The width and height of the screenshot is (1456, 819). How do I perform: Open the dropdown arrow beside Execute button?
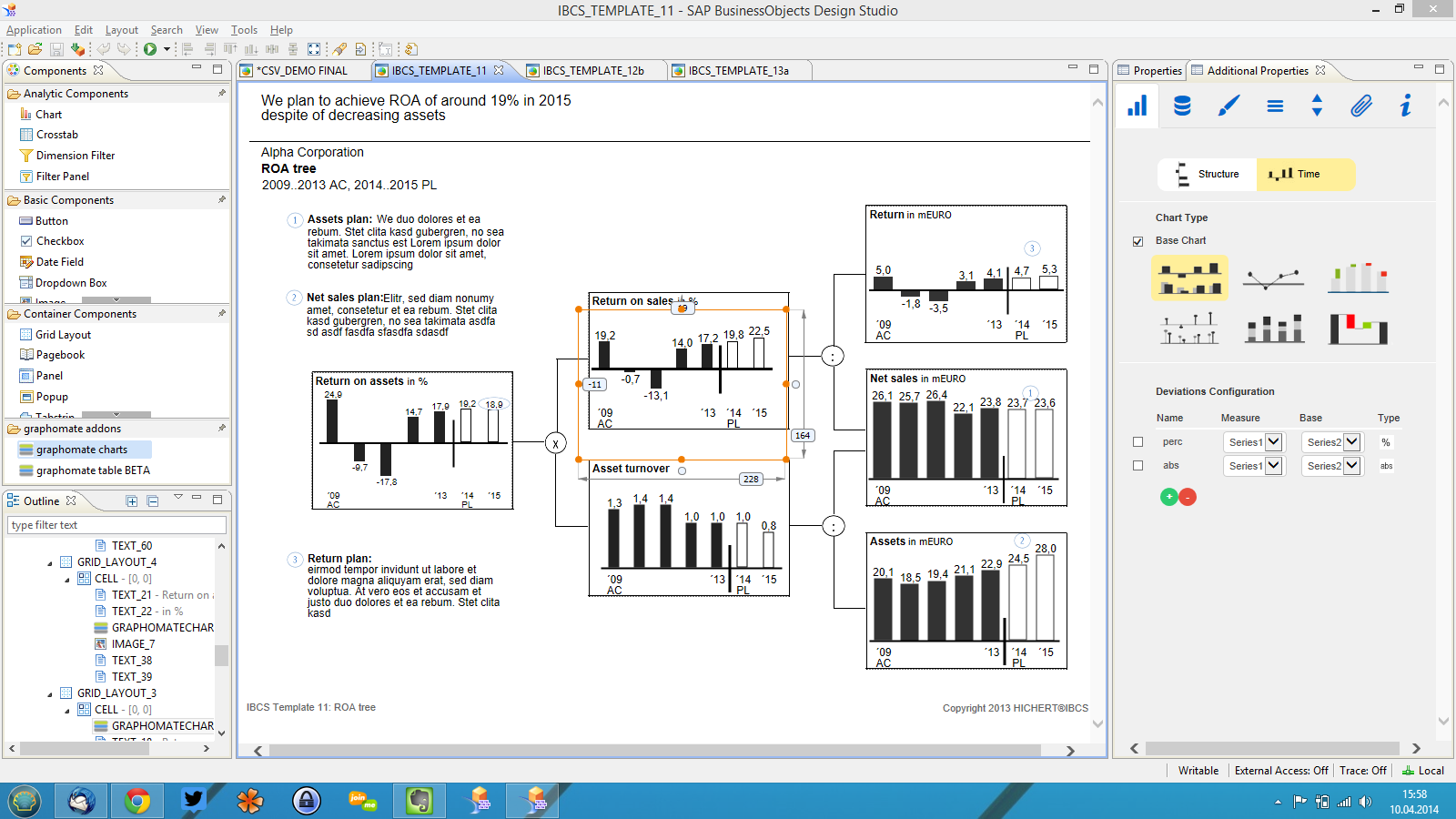click(x=167, y=49)
